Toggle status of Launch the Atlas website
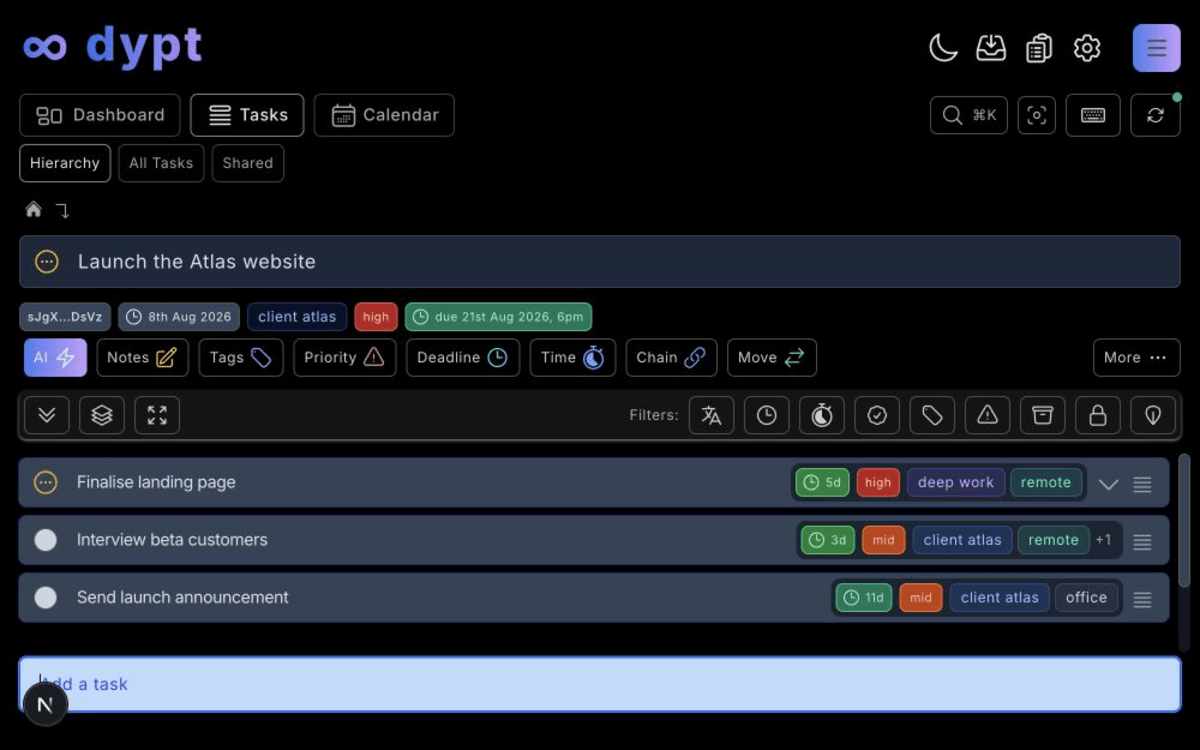1200x750 pixels. (x=47, y=262)
